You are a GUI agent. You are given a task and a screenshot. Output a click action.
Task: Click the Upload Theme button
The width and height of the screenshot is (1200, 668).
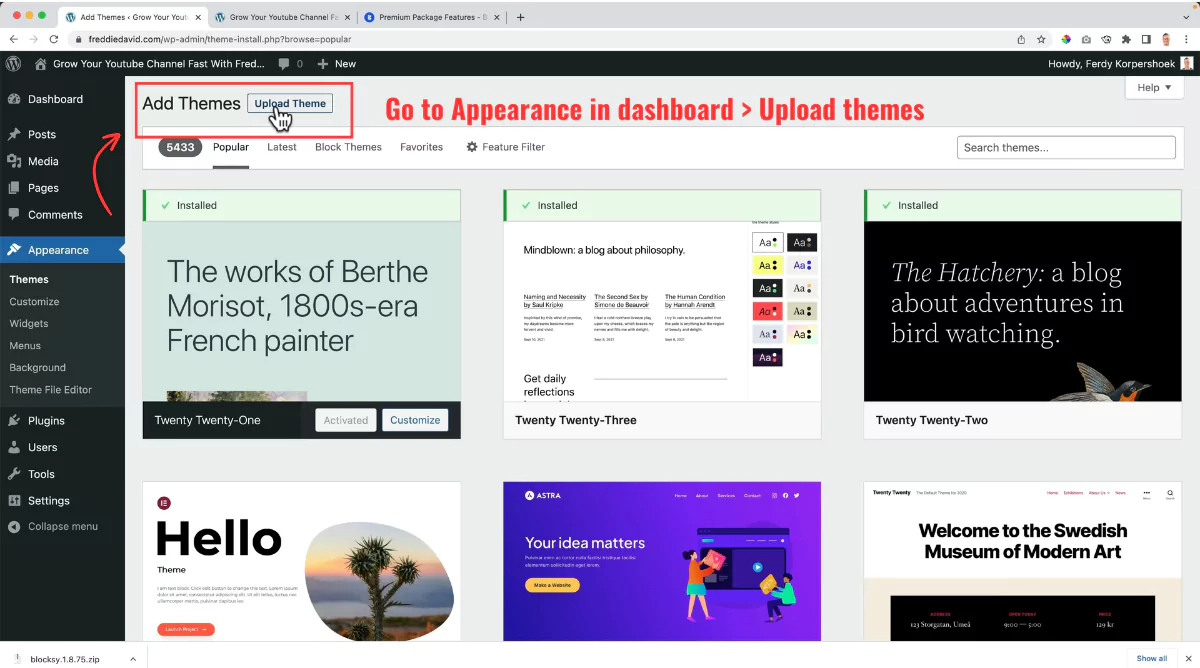(x=289, y=103)
